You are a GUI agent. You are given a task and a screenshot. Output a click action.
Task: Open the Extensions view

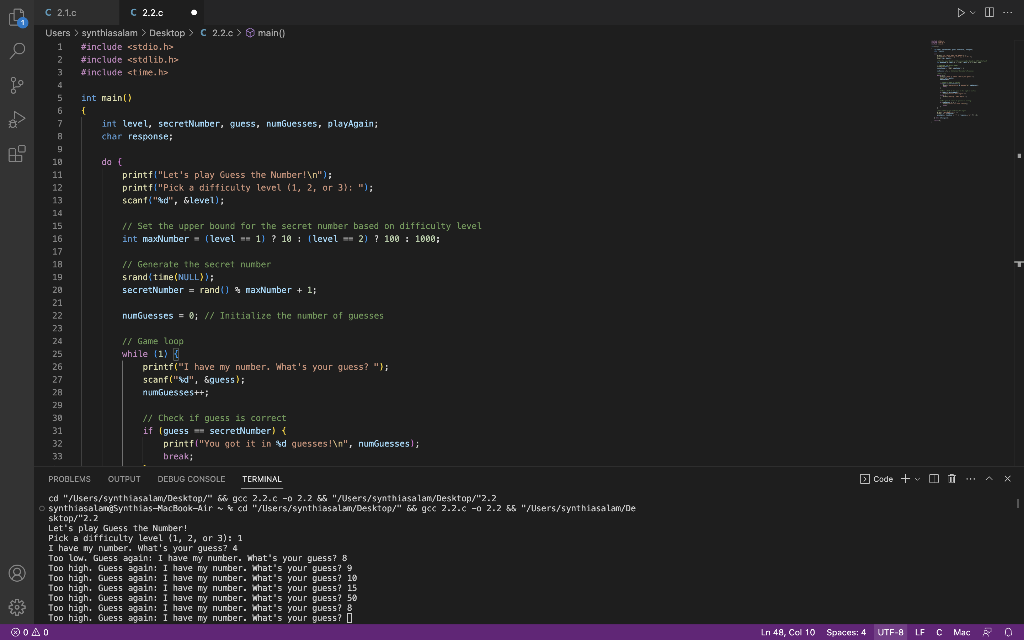(x=16, y=154)
